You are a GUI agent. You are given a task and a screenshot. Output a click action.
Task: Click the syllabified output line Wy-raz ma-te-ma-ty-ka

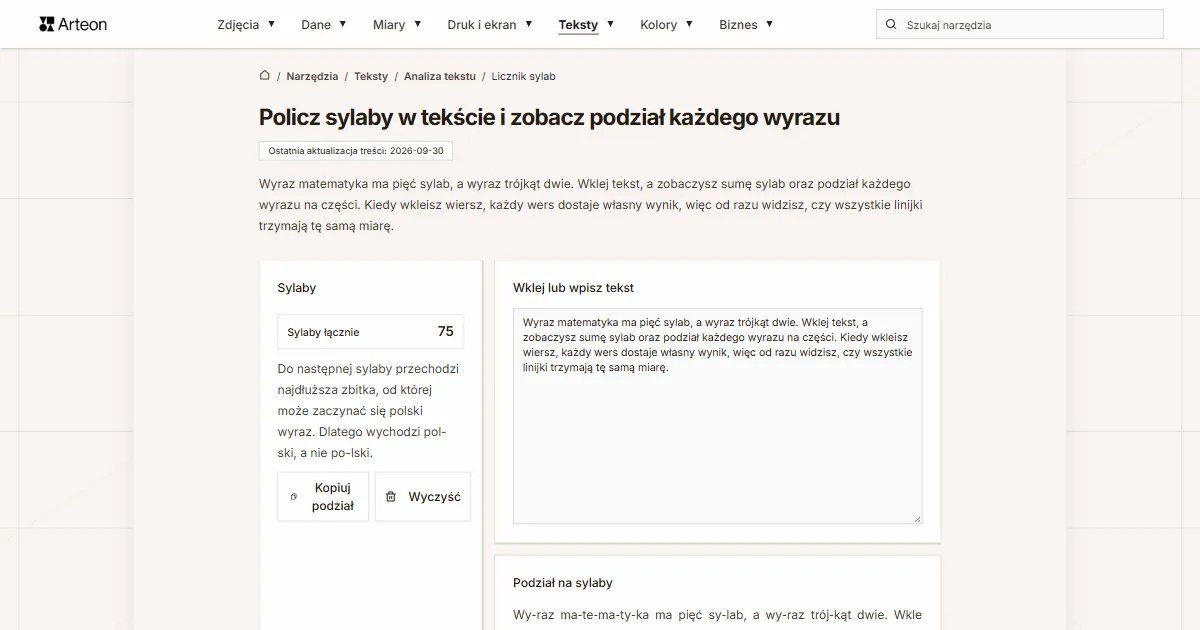pos(718,615)
